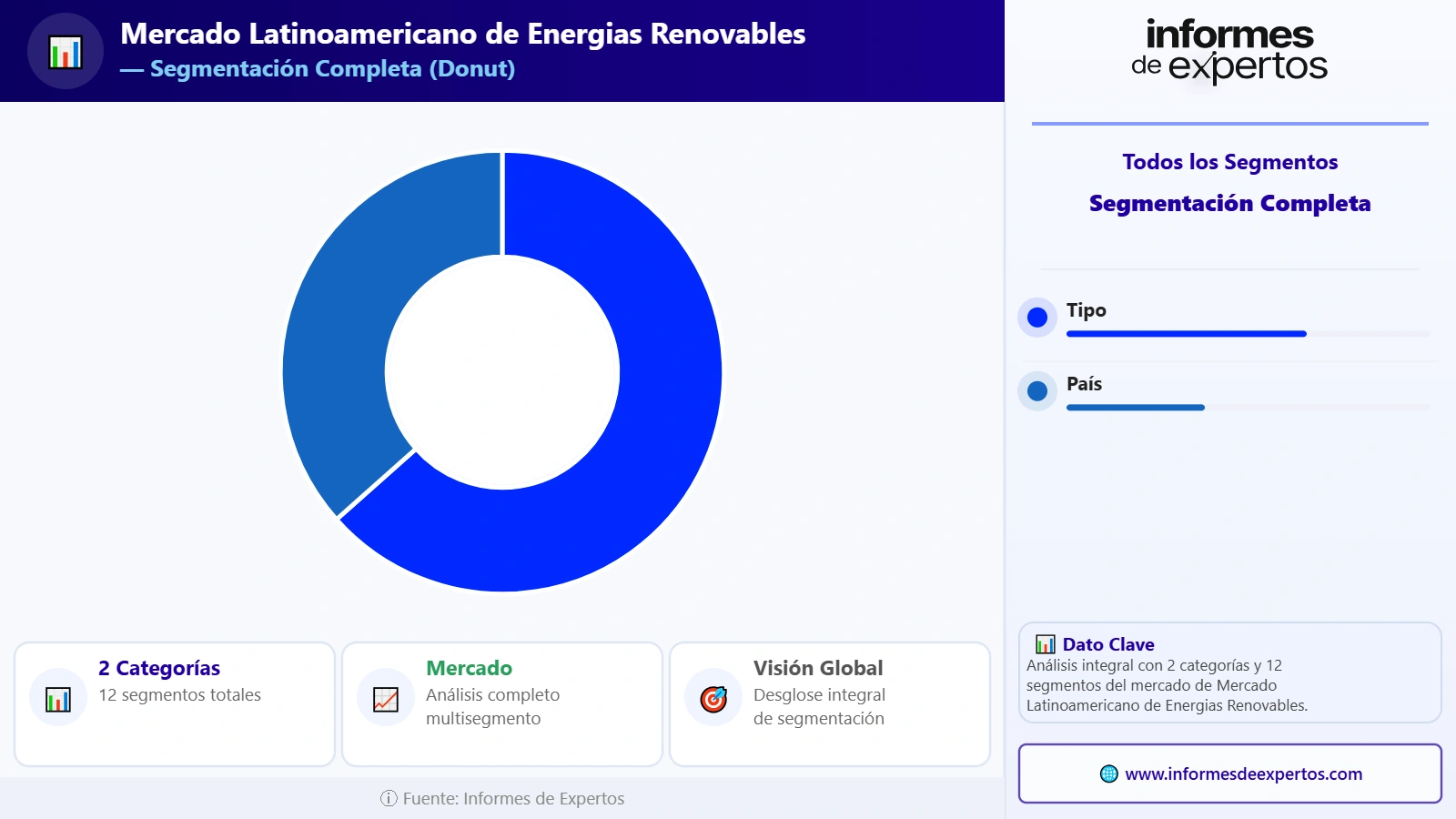Click the 'Dato Clave' title
This screenshot has height=819, width=1456.
(1108, 644)
